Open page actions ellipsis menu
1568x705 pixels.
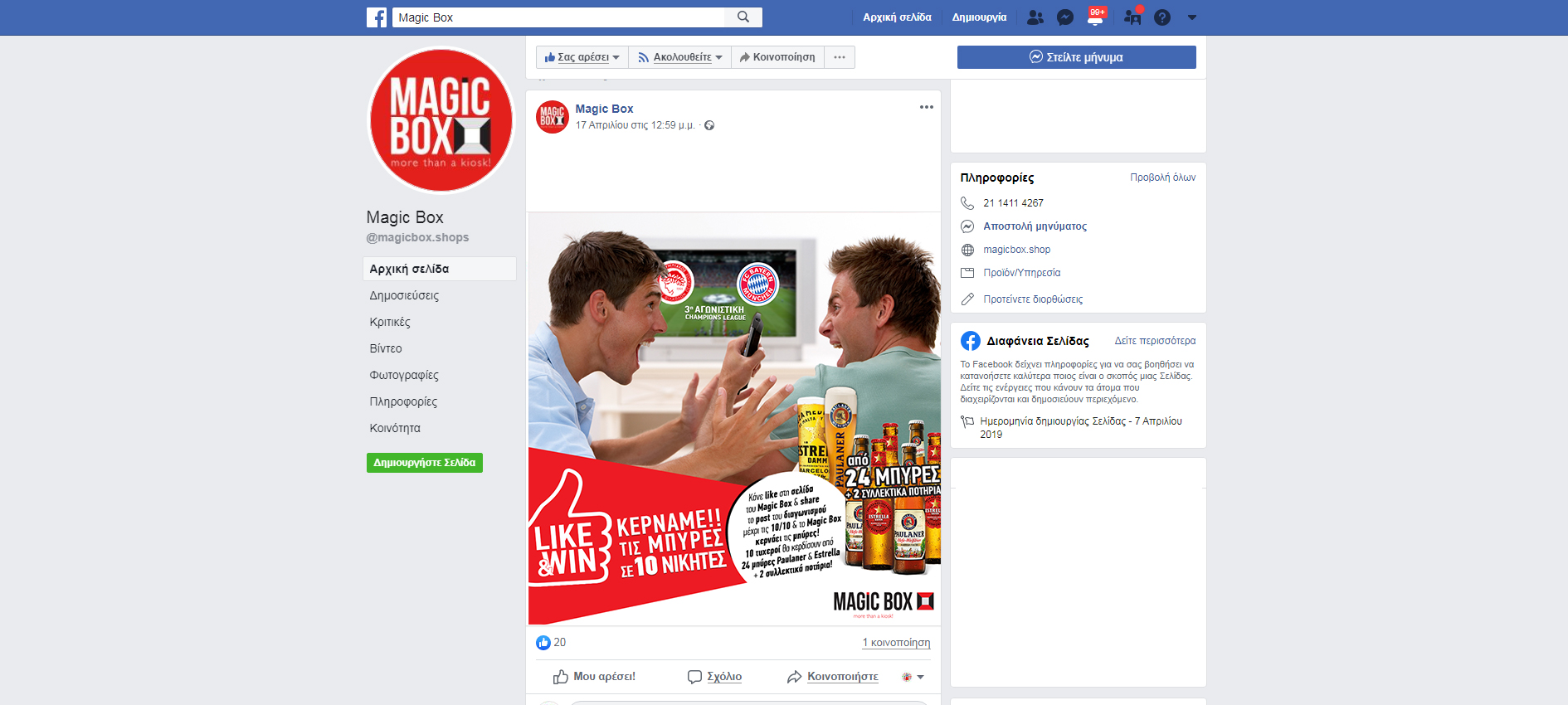pyautogui.click(x=840, y=57)
